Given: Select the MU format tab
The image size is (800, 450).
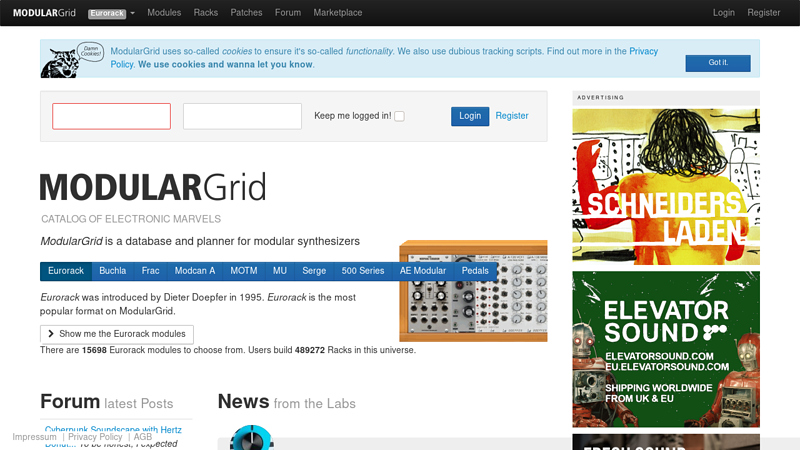Looking at the screenshot, I should click(x=280, y=271).
